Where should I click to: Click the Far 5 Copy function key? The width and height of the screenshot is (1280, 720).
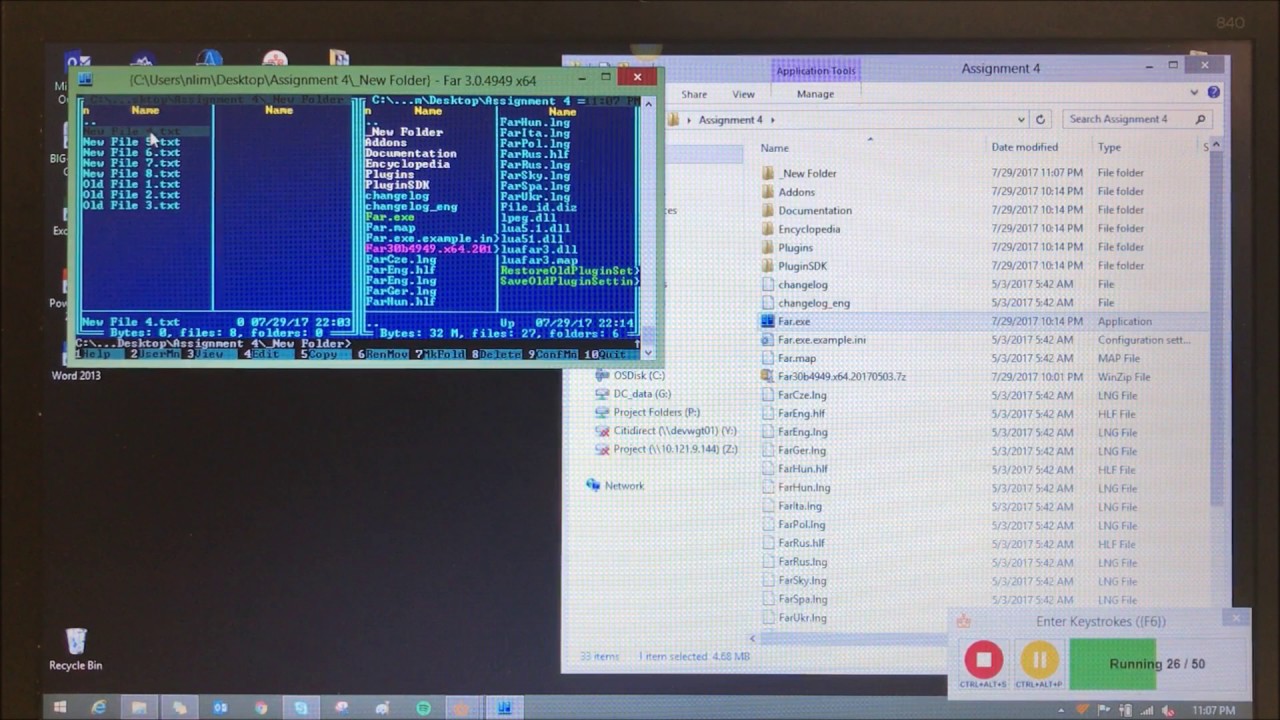click(x=321, y=354)
